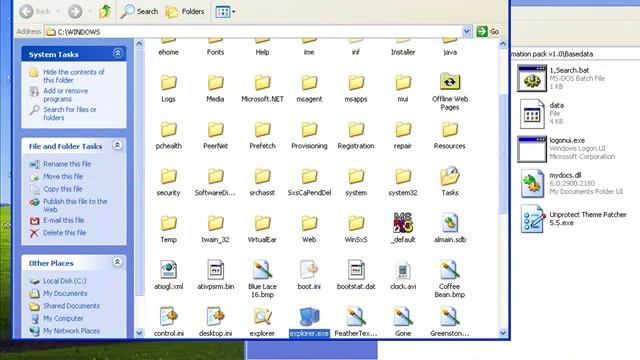Collapse the Other Places panel
This screenshot has width=640, height=360.
point(117,262)
